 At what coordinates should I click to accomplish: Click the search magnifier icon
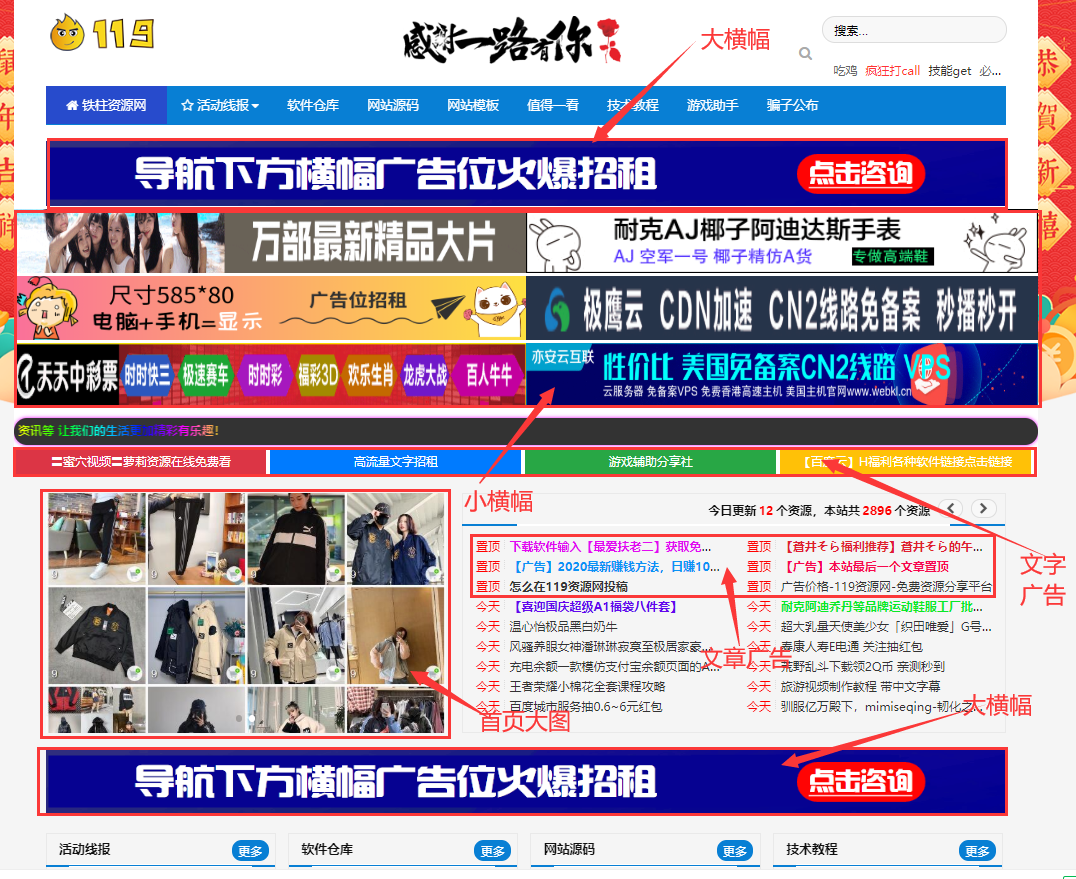[x=805, y=54]
